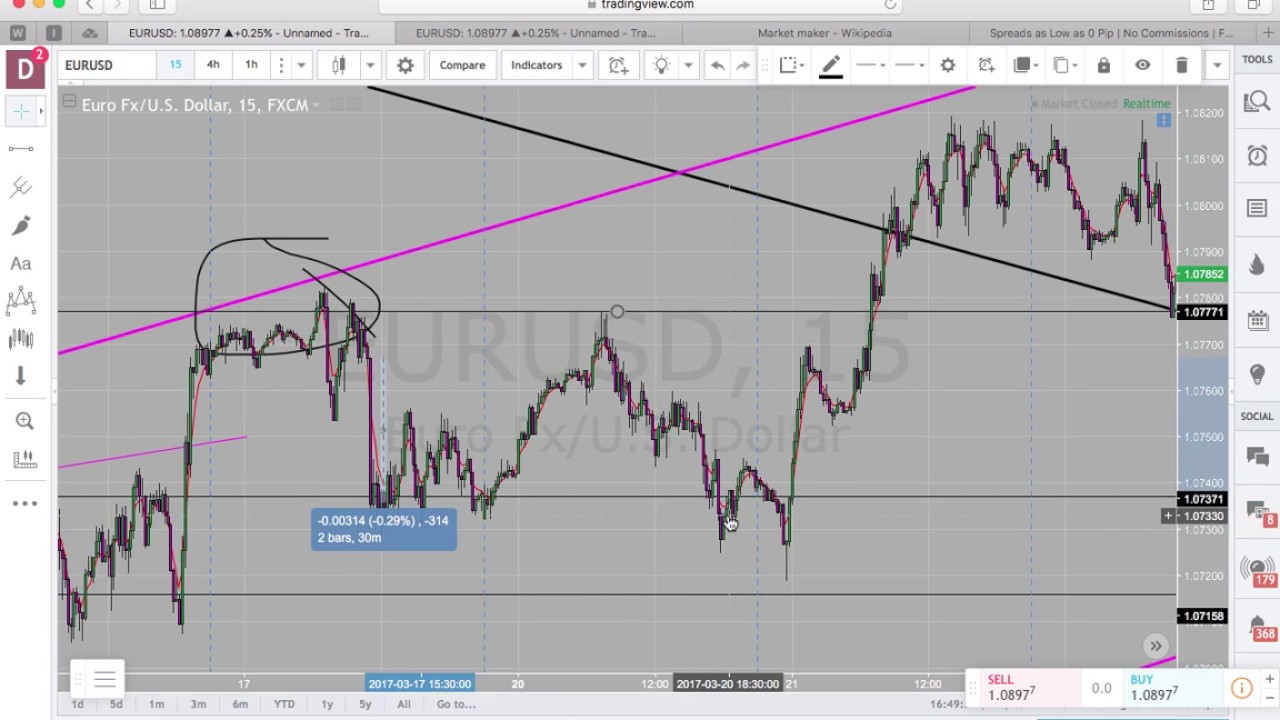Screen dimensions: 1280x720
Task: Select the brush drawing tool
Action: 21,225
